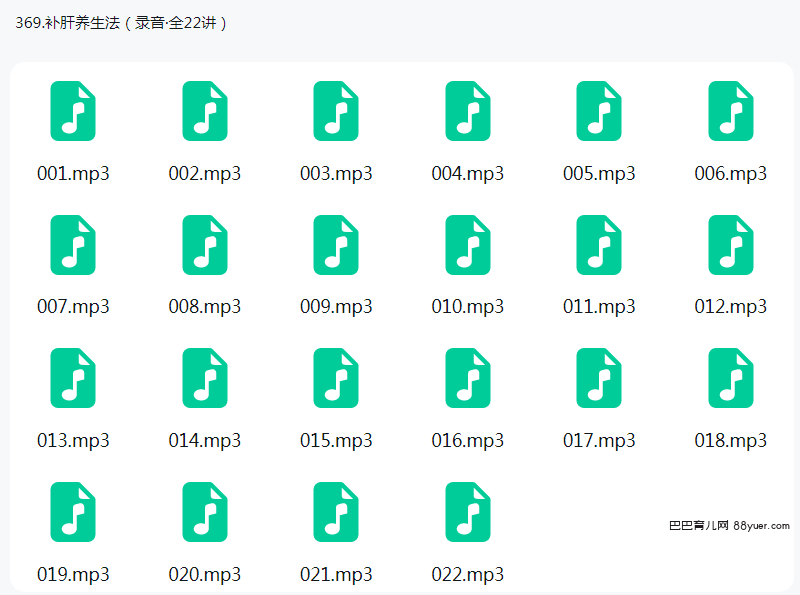Click the name 020.mp3
Viewport: 800px width, 595px height.
(x=205, y=575)
